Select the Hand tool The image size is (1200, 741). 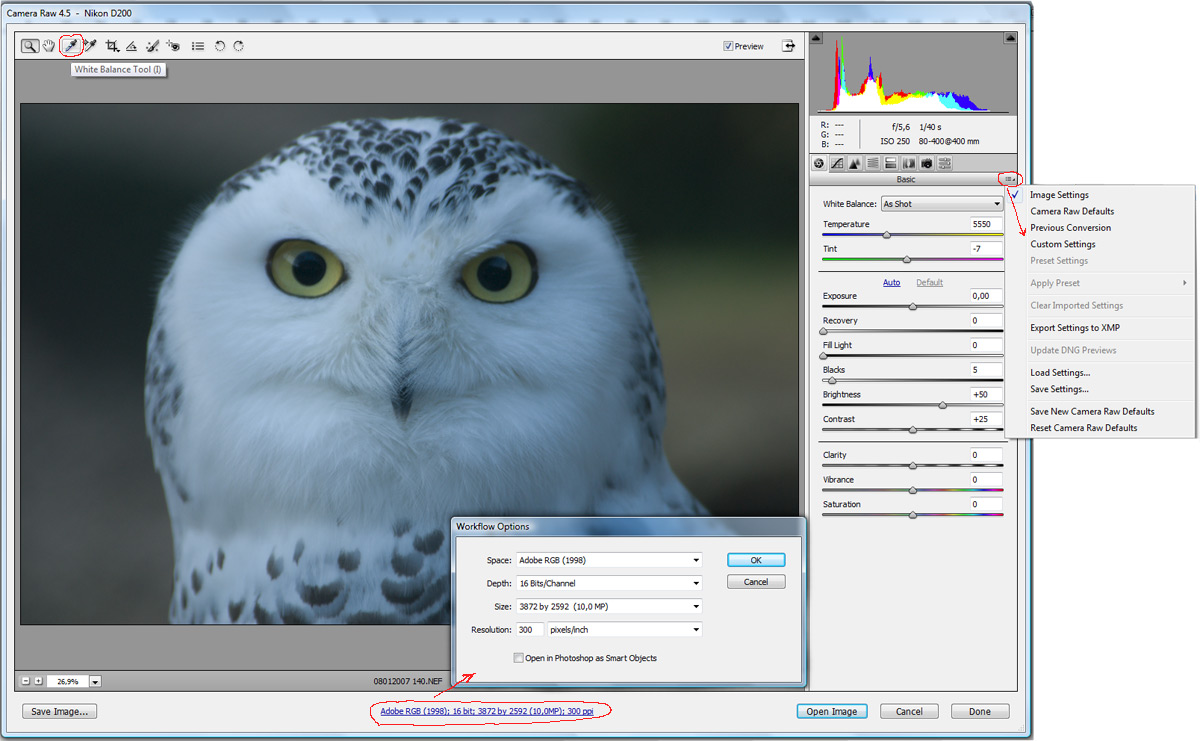[x=49, y=46]
